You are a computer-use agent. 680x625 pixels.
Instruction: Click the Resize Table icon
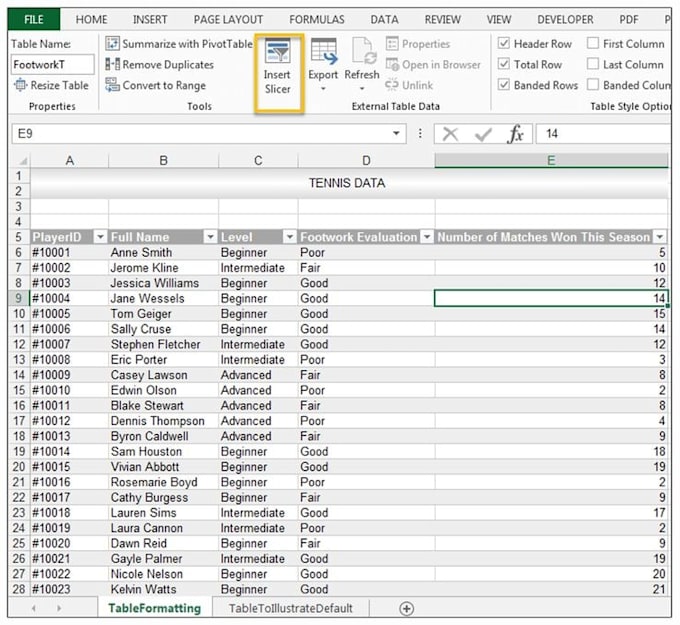click(x=22, y=86)
